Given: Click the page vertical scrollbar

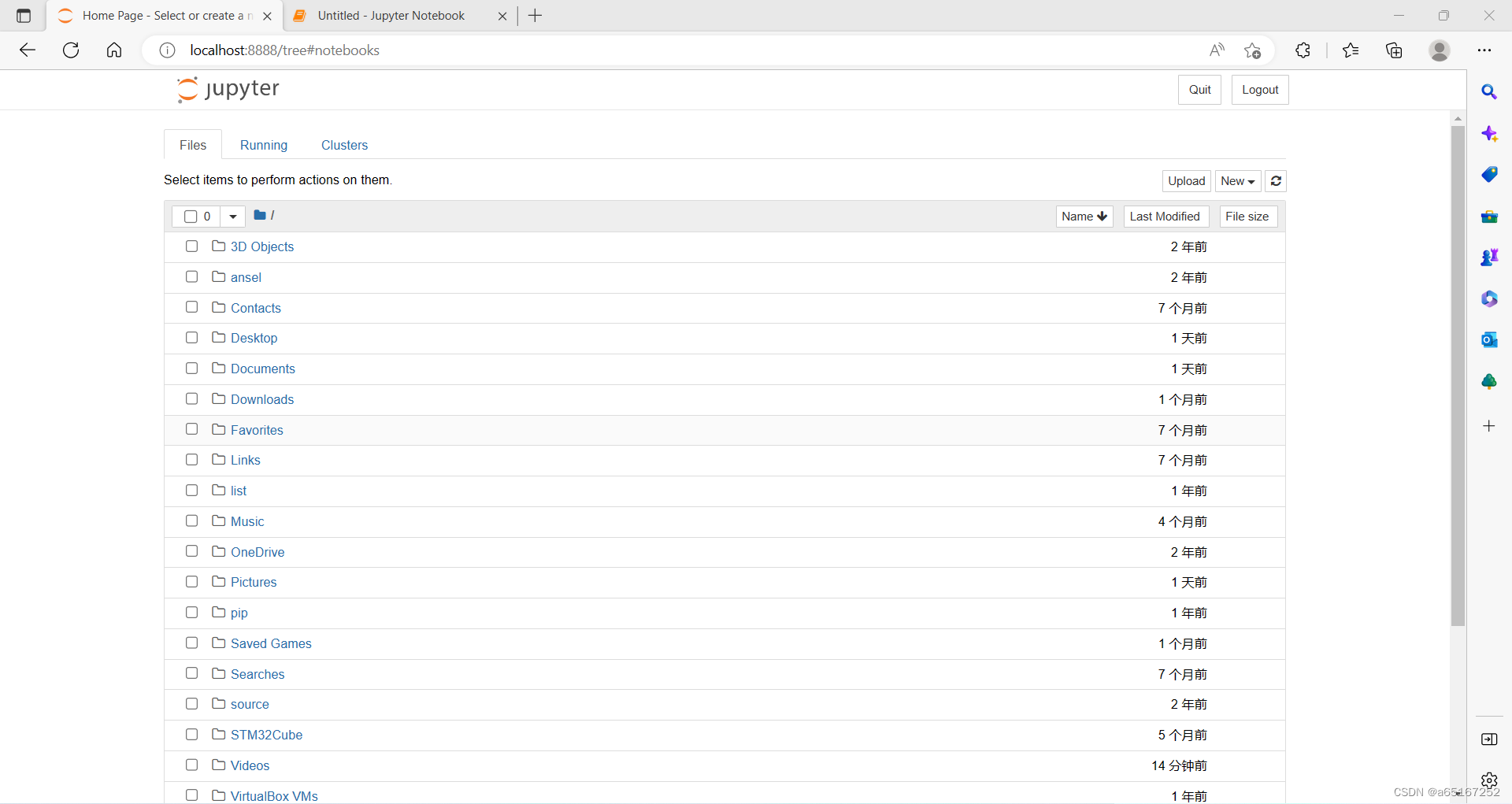Looking at the screenshot, I should coord(1458,376).
